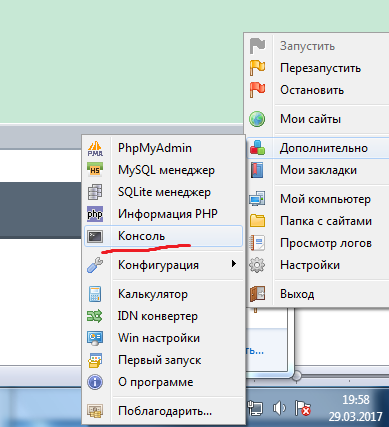Click Поблагодарить... menu entry
This screenshot has width=389, height=427.
click(164, 411)
